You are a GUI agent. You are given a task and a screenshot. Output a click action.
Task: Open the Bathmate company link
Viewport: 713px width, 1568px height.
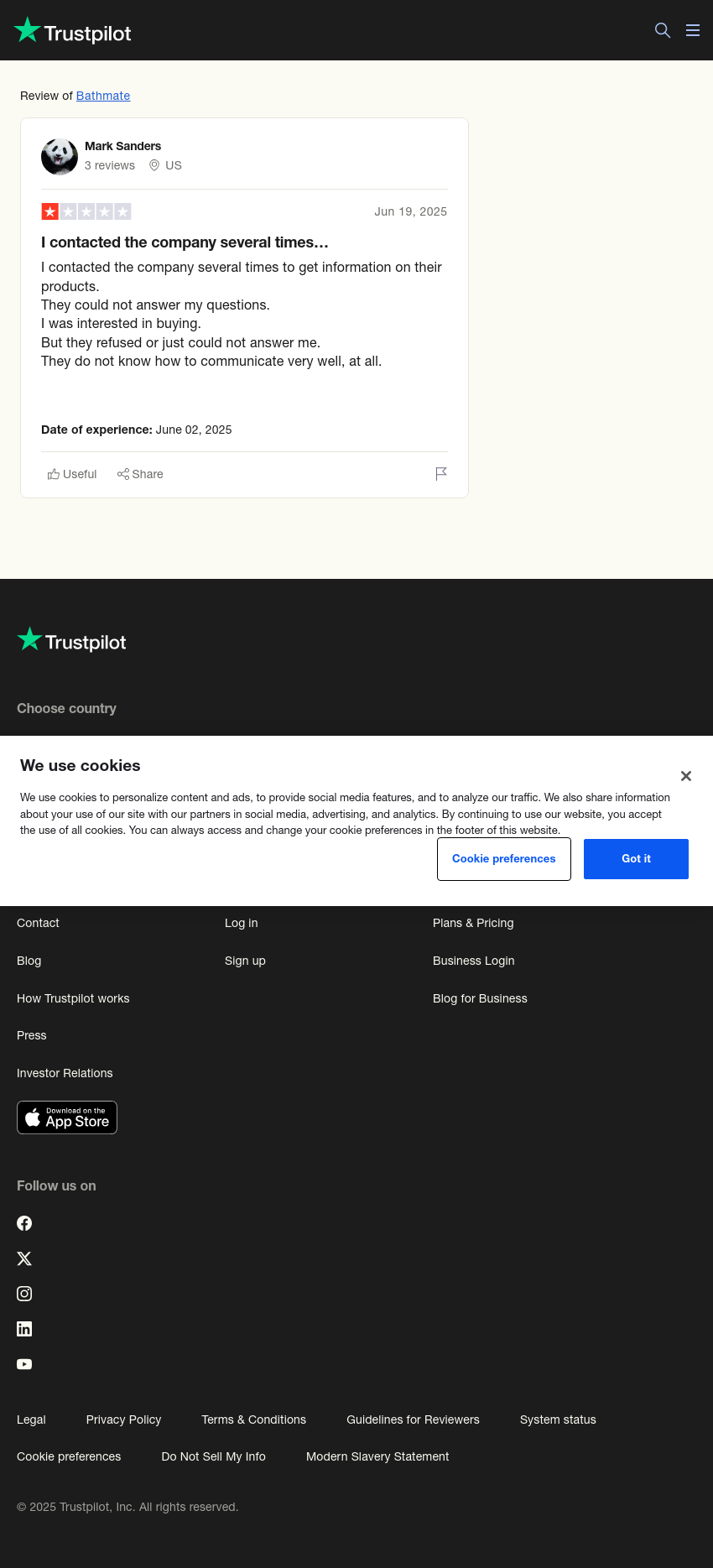point(103,96)
